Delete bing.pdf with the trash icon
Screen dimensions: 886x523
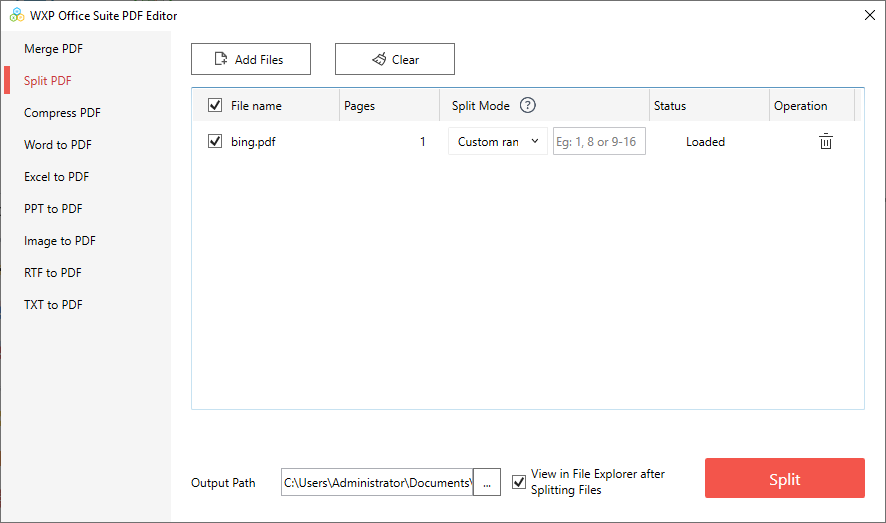826,141
